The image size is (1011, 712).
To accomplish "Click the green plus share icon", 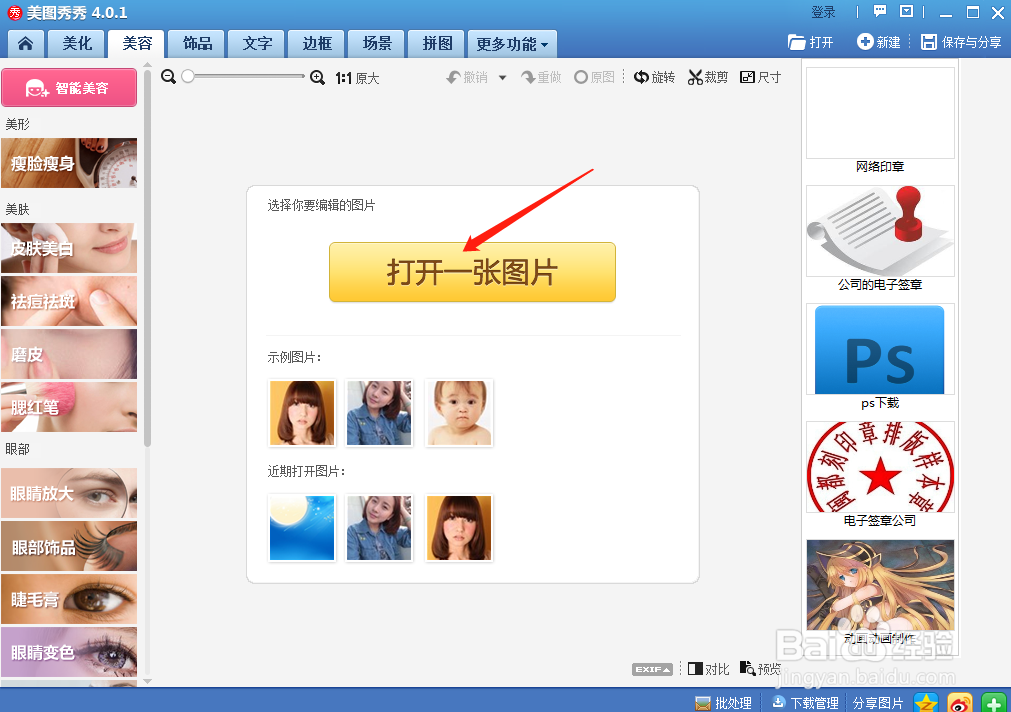I will (x=994, y=702).
